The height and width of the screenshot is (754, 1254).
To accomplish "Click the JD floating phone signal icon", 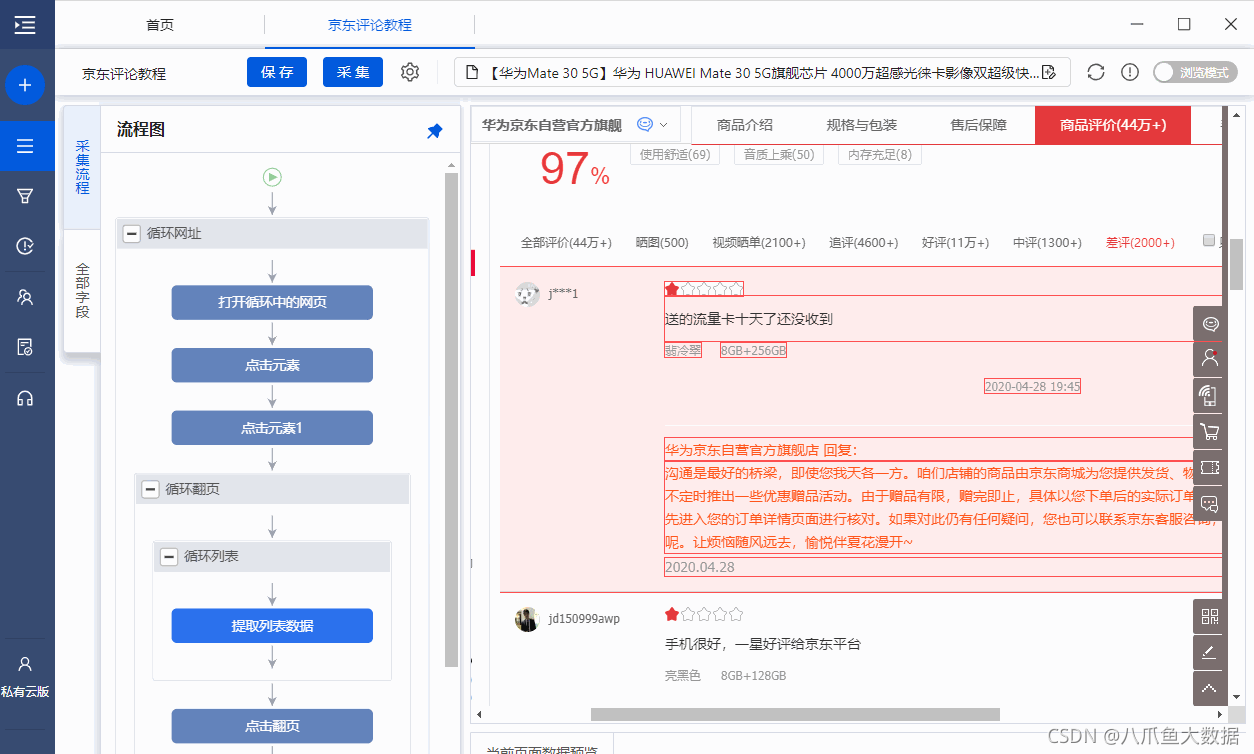I will tap(1210, 395).
